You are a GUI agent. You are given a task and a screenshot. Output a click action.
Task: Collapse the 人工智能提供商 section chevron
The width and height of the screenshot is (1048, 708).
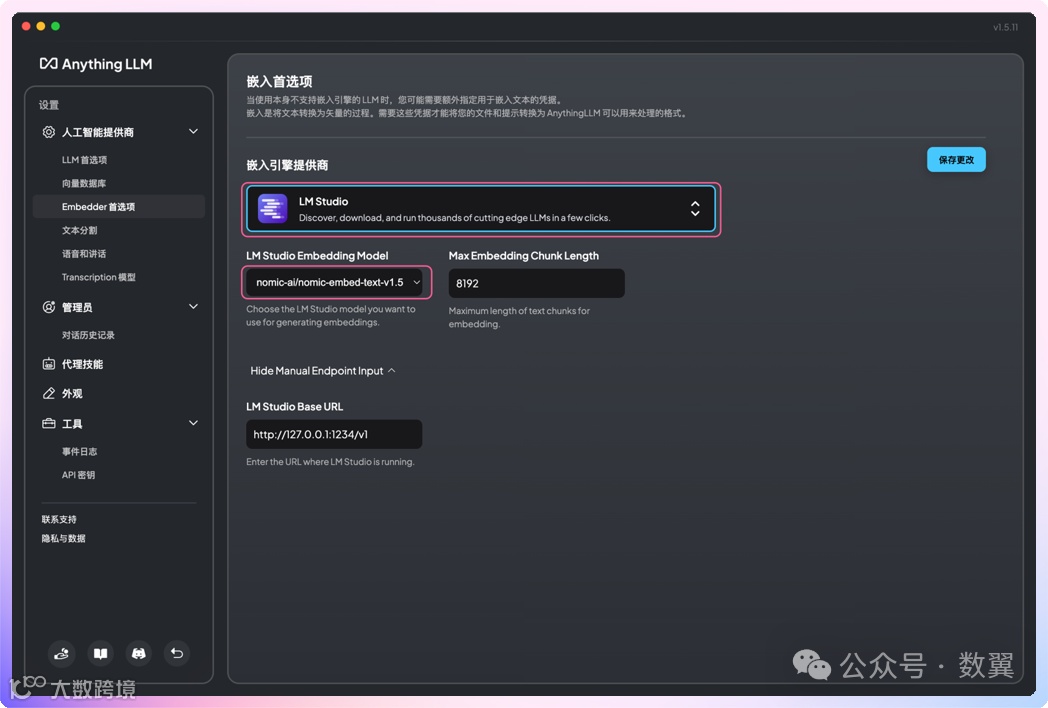point(193,132)
